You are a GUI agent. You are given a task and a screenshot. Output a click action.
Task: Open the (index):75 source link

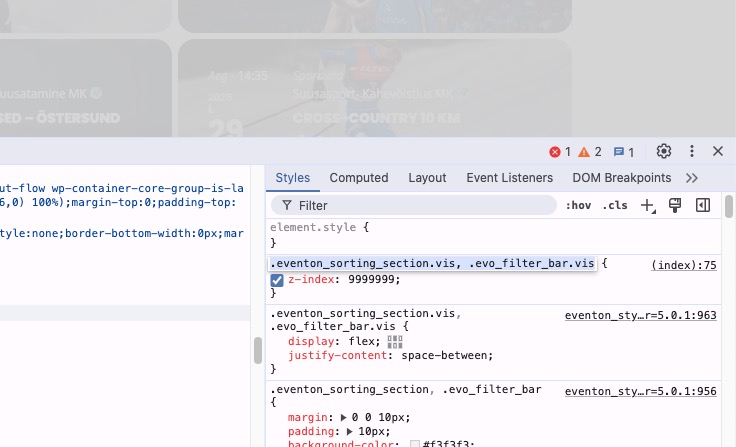pyautogui.click(x=683, y=265)
